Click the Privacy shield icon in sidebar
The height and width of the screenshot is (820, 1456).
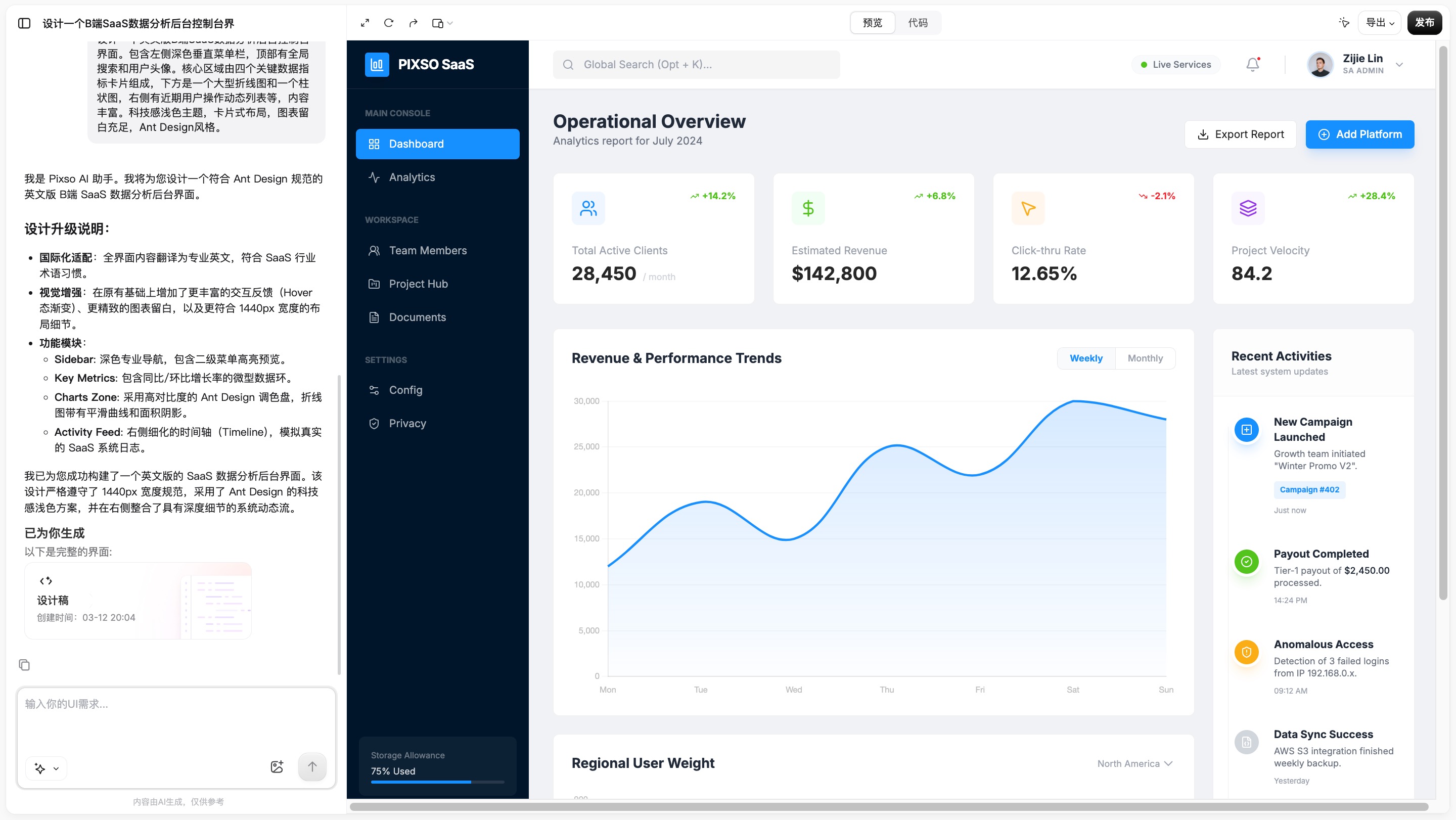pos(374,423)
